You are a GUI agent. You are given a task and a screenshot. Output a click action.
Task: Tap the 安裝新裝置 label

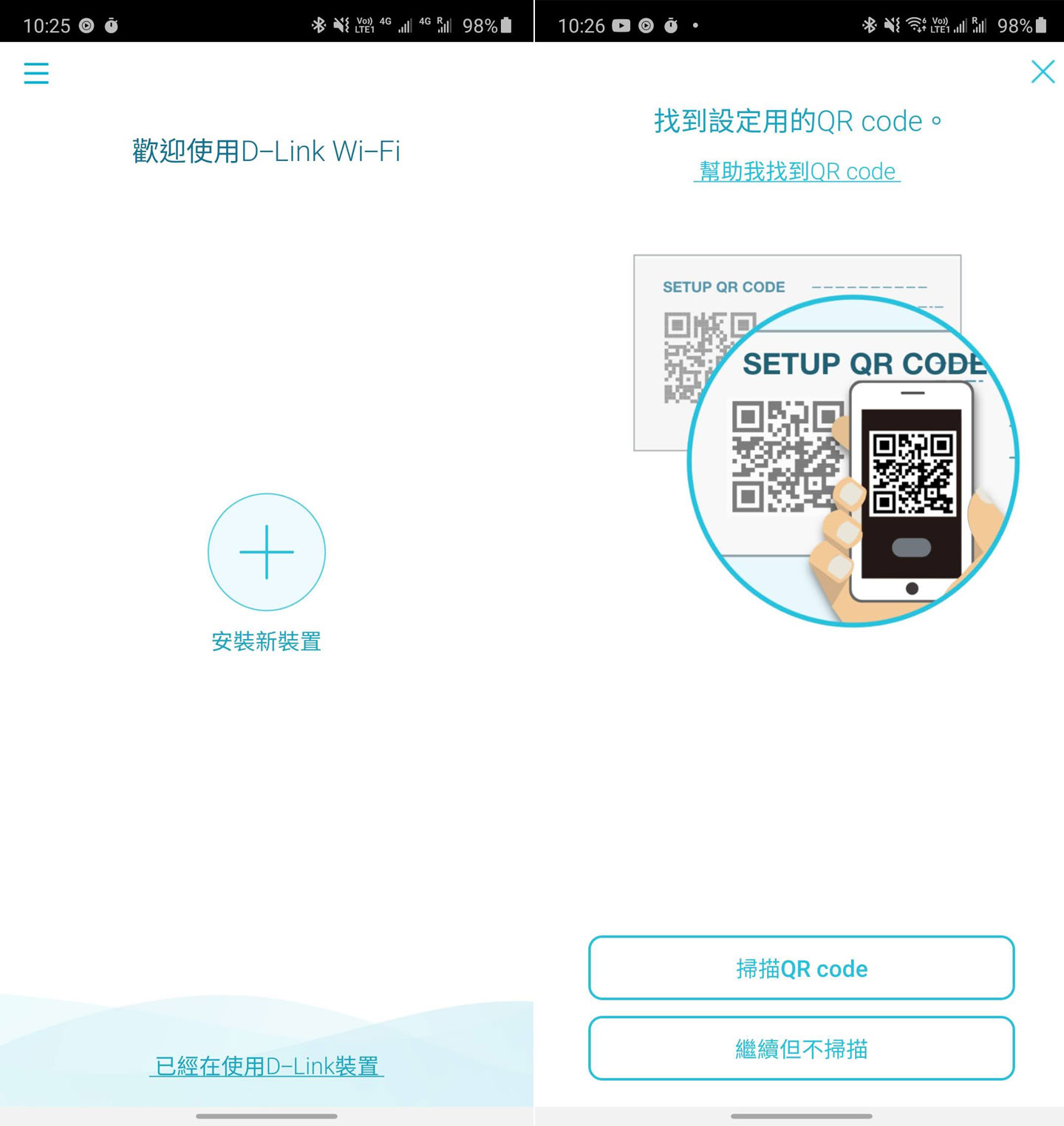pyautogui.click(x=266, y=641)
